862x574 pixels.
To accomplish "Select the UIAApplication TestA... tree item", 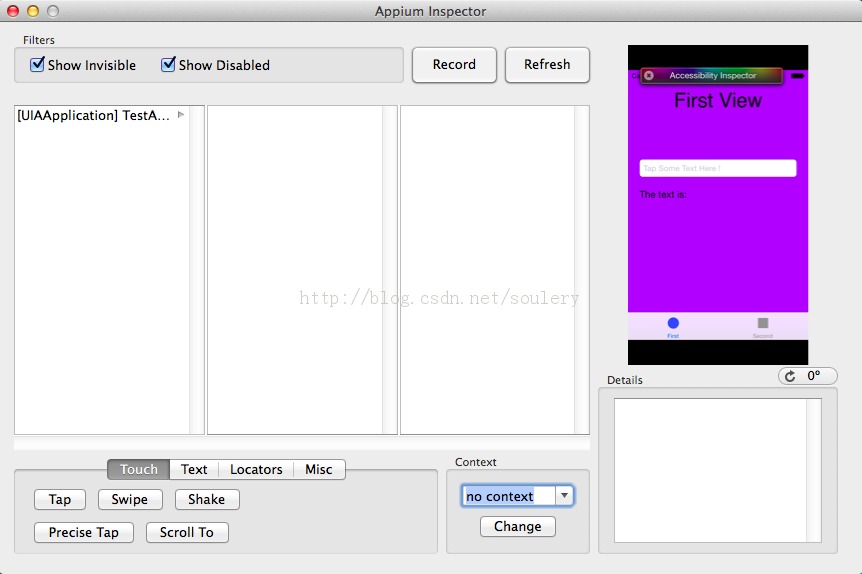I will click(x=94, y=116).
